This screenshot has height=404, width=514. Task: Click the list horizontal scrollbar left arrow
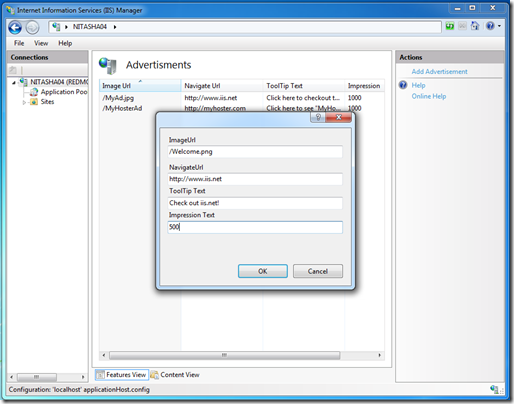[104, 355]
